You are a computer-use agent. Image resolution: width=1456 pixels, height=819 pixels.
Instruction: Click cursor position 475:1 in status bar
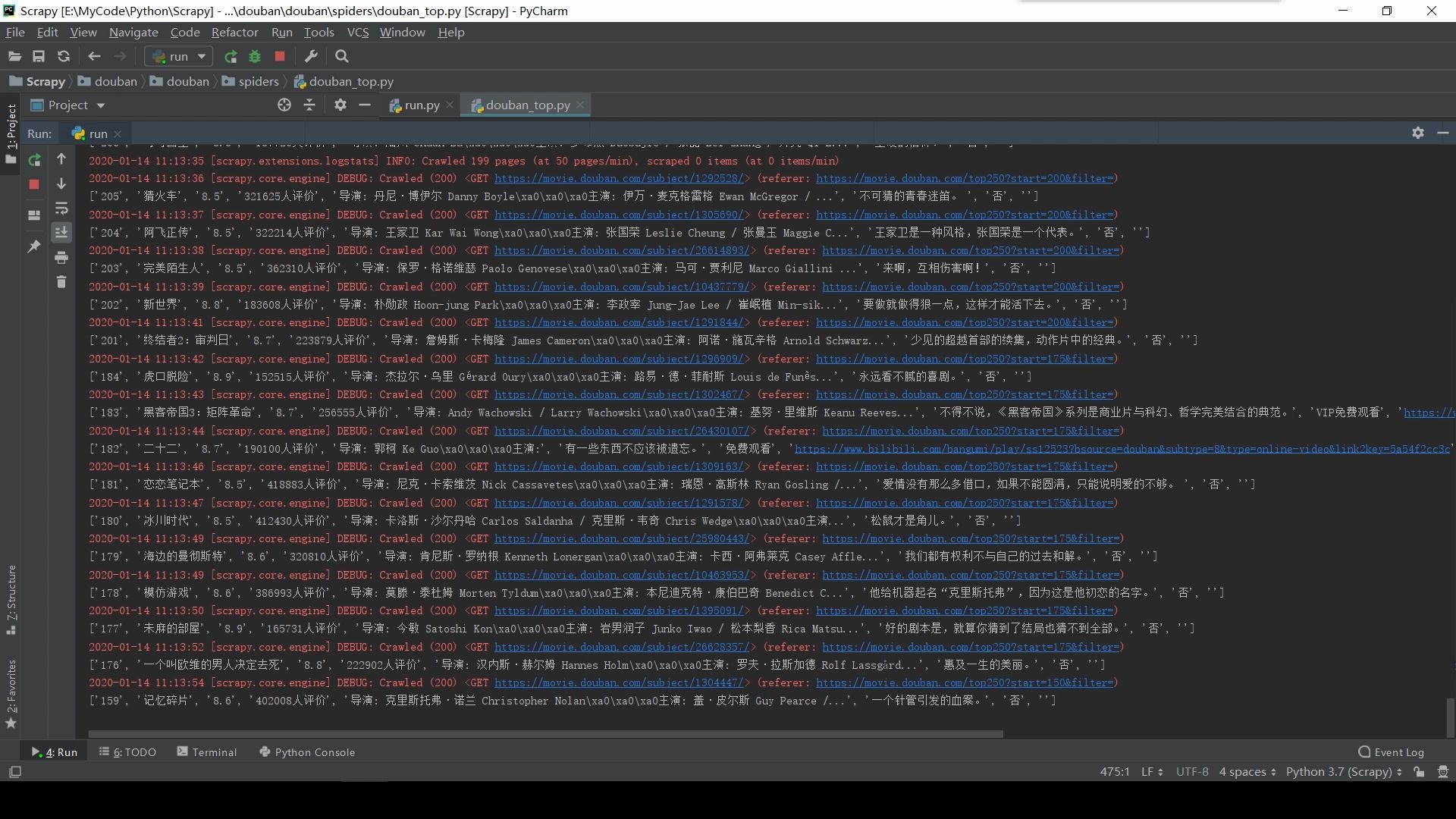click(1114, 772)
